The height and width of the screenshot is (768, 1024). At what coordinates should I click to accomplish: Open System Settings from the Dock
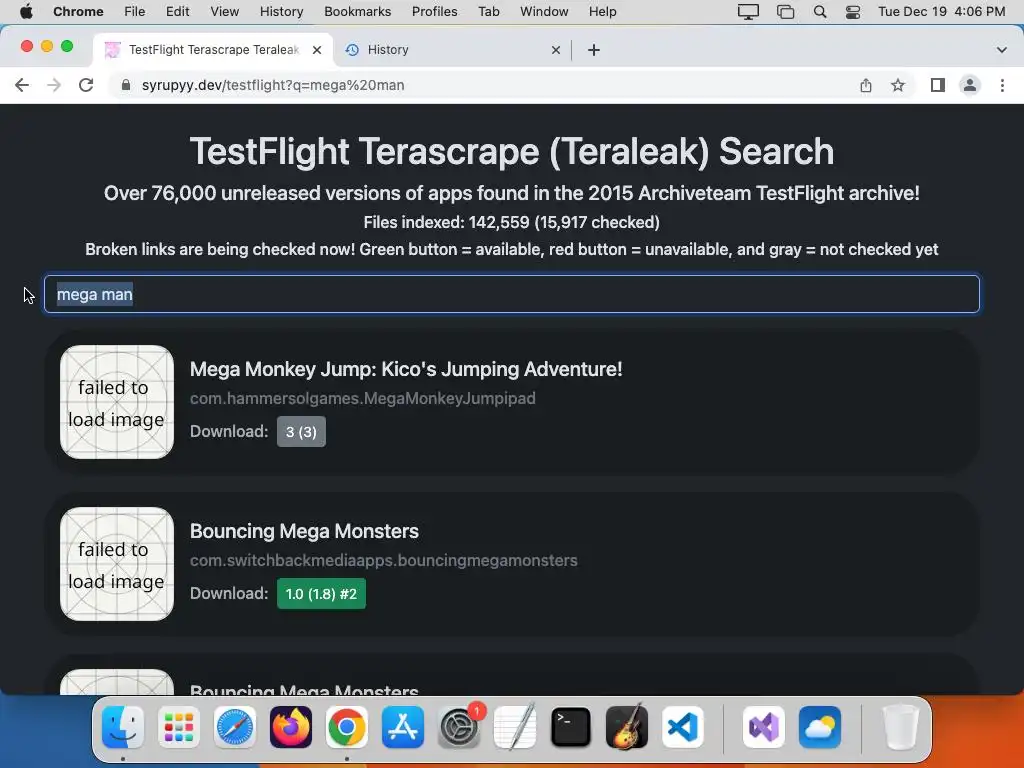point(458,727)
